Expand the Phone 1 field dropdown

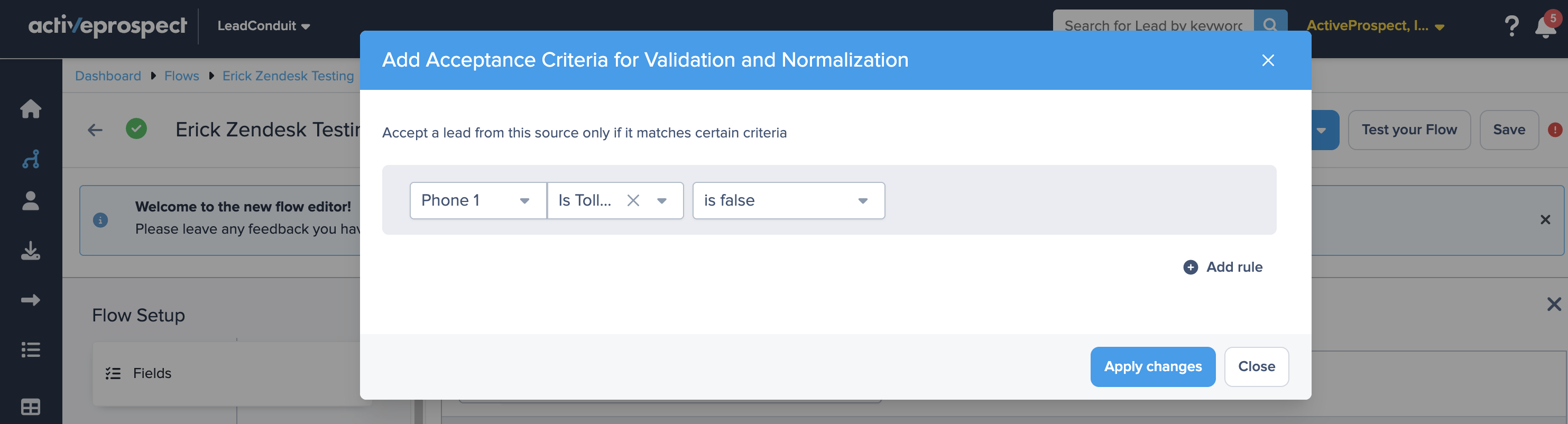pos(524,201)
